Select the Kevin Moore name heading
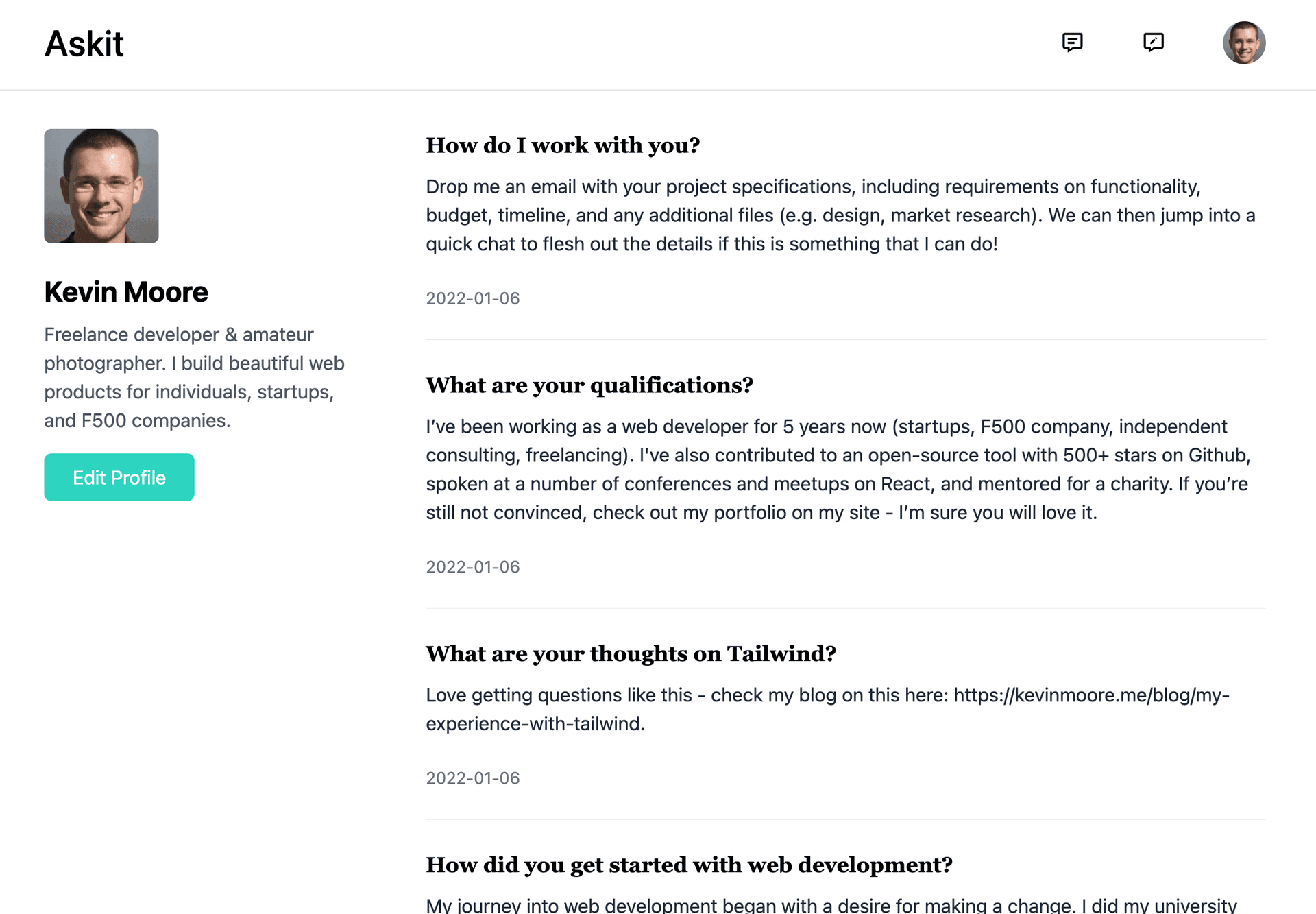Image resolution: width=1316 pixels, height=914 pixels. click(x=126, y=292)
